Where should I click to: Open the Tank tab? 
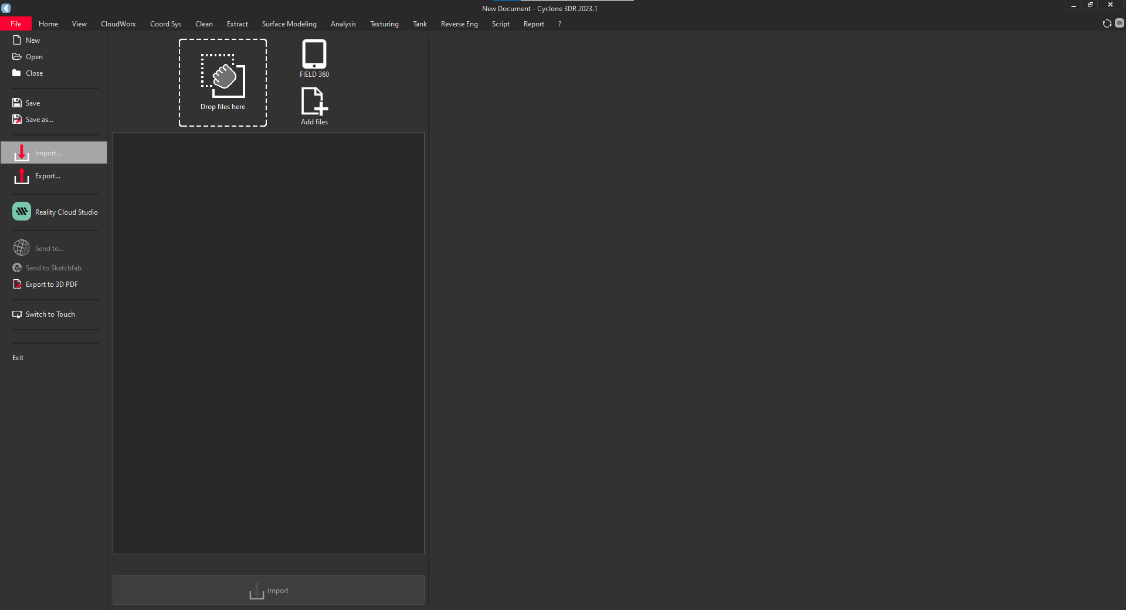coord(419,24)
